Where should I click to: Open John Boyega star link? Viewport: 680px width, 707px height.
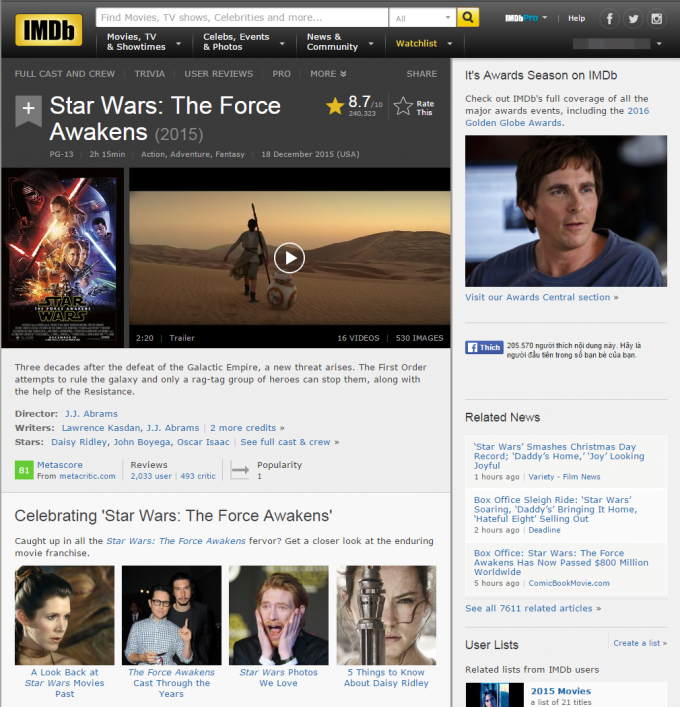[142, 442]
